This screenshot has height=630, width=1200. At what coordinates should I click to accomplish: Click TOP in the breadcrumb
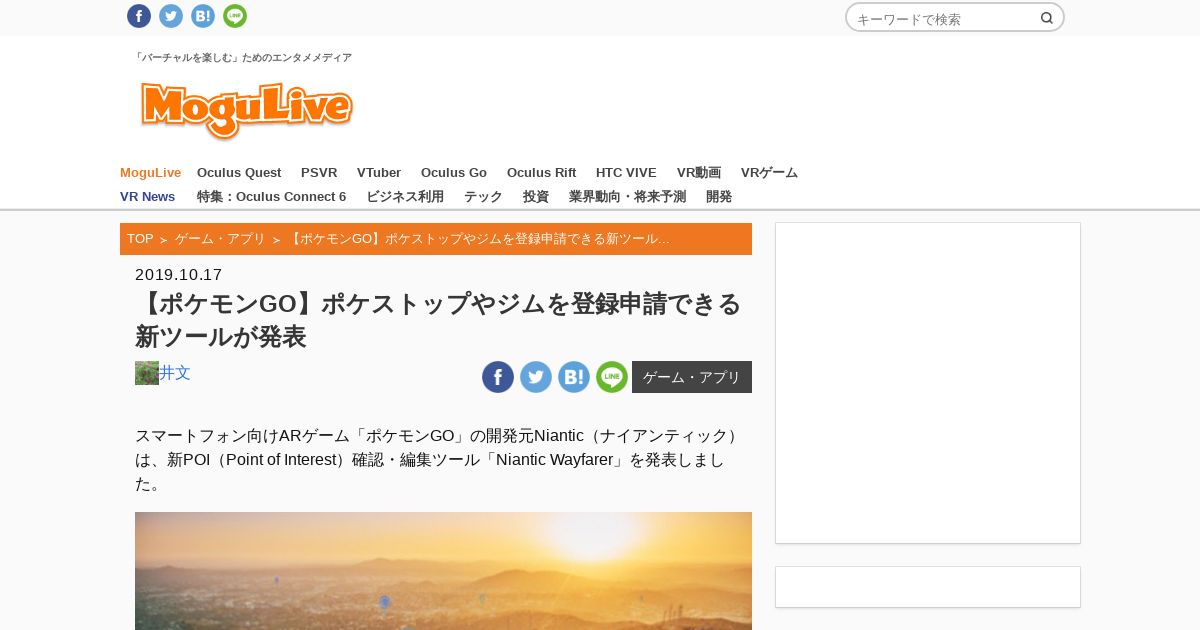pyautogui.click(x=140, y=239)
